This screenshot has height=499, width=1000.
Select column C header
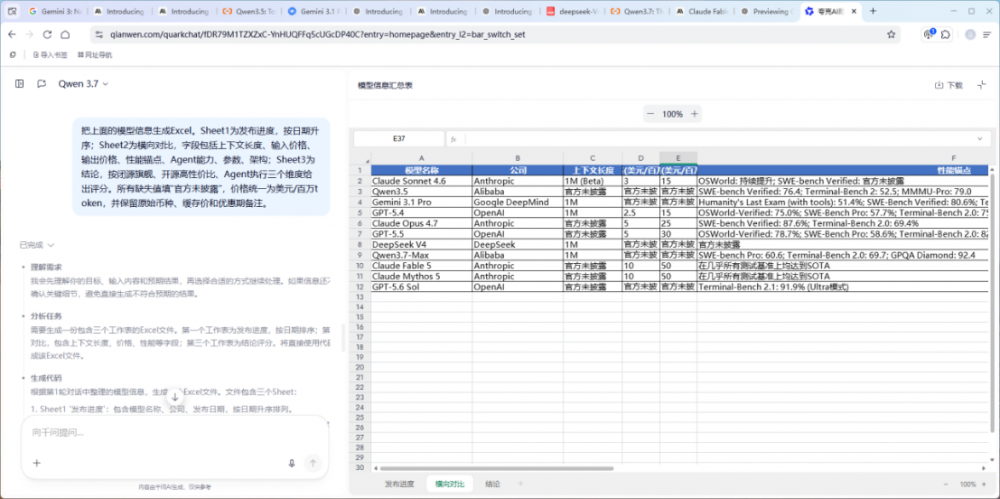point(592,158)
